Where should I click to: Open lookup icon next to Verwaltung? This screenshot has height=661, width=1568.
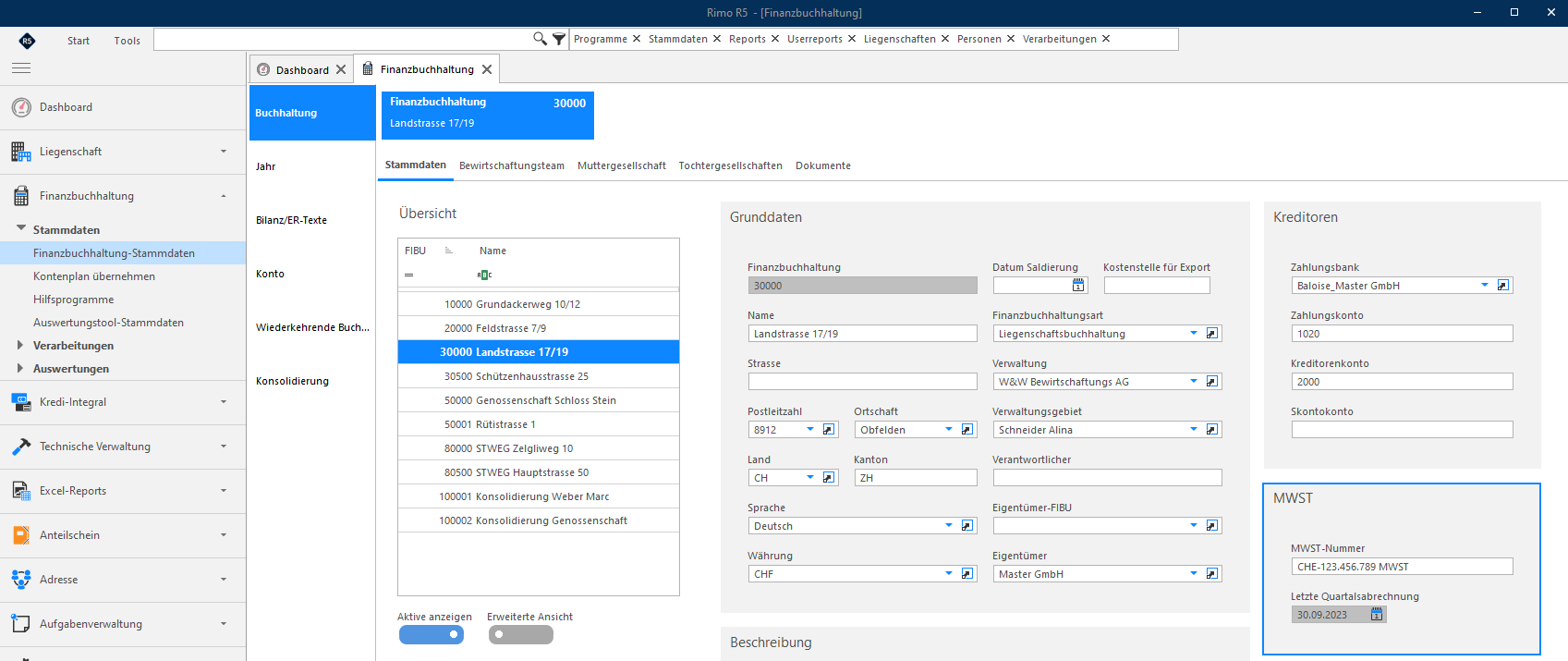click(x=1212, y=382)
